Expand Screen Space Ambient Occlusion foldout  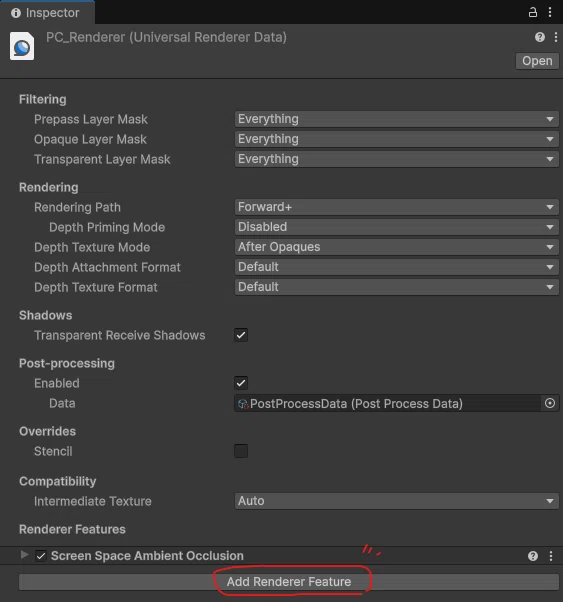click(24, 555)
